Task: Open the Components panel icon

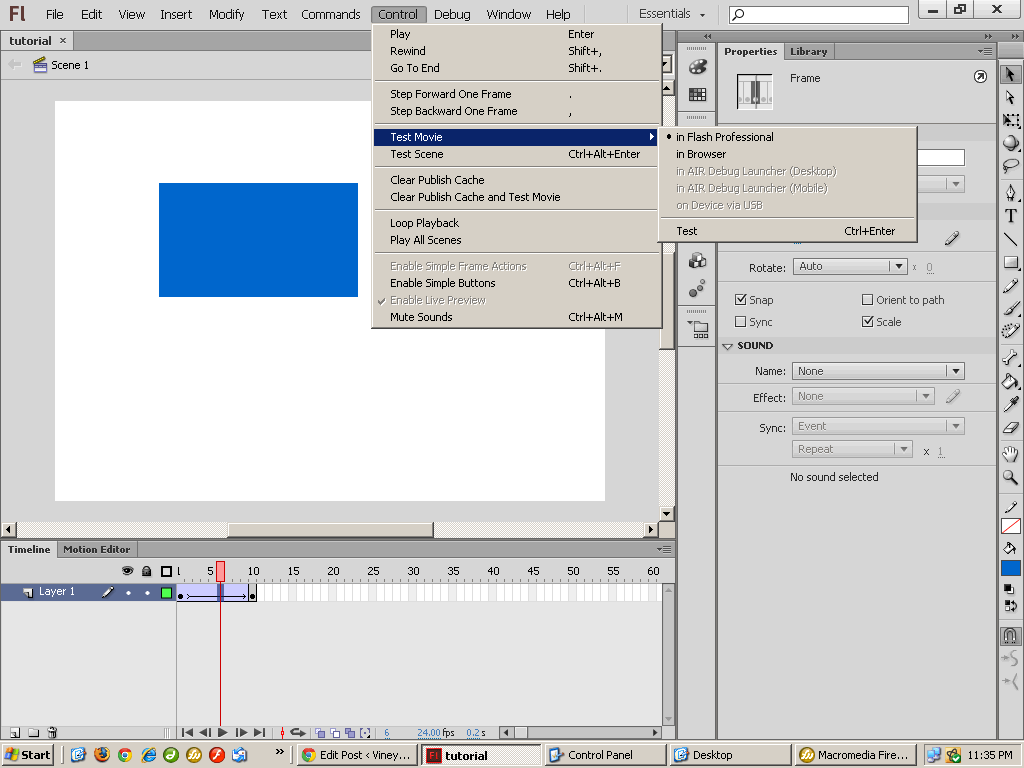Action: point(697,260)
